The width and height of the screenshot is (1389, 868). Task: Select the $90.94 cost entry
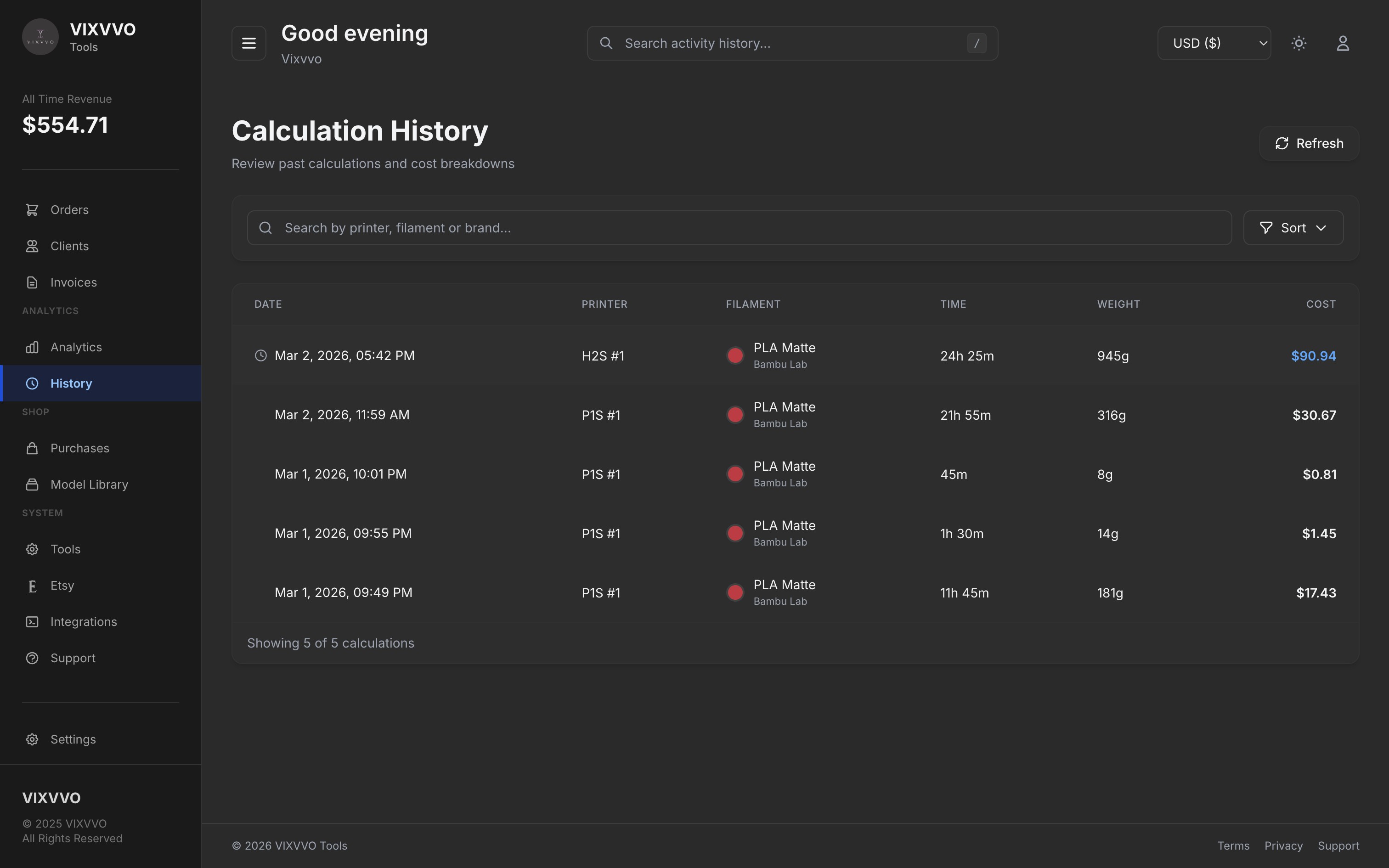coord(1313,355)
